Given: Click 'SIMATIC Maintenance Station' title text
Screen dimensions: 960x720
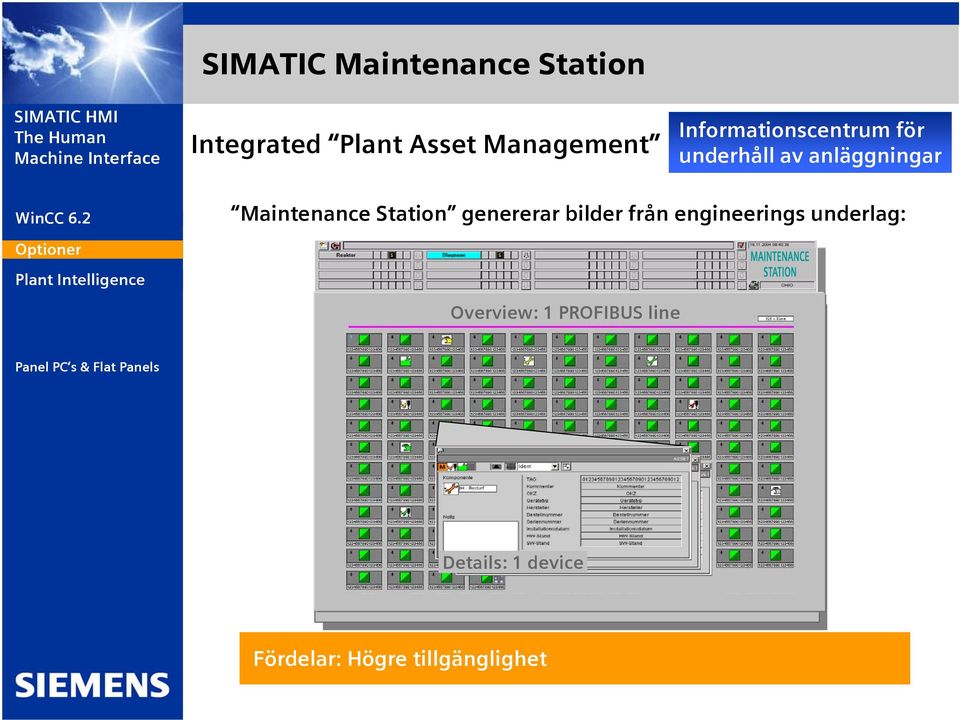Looking at the screenshot, I should pyautogui.click(x=423, y=64).
